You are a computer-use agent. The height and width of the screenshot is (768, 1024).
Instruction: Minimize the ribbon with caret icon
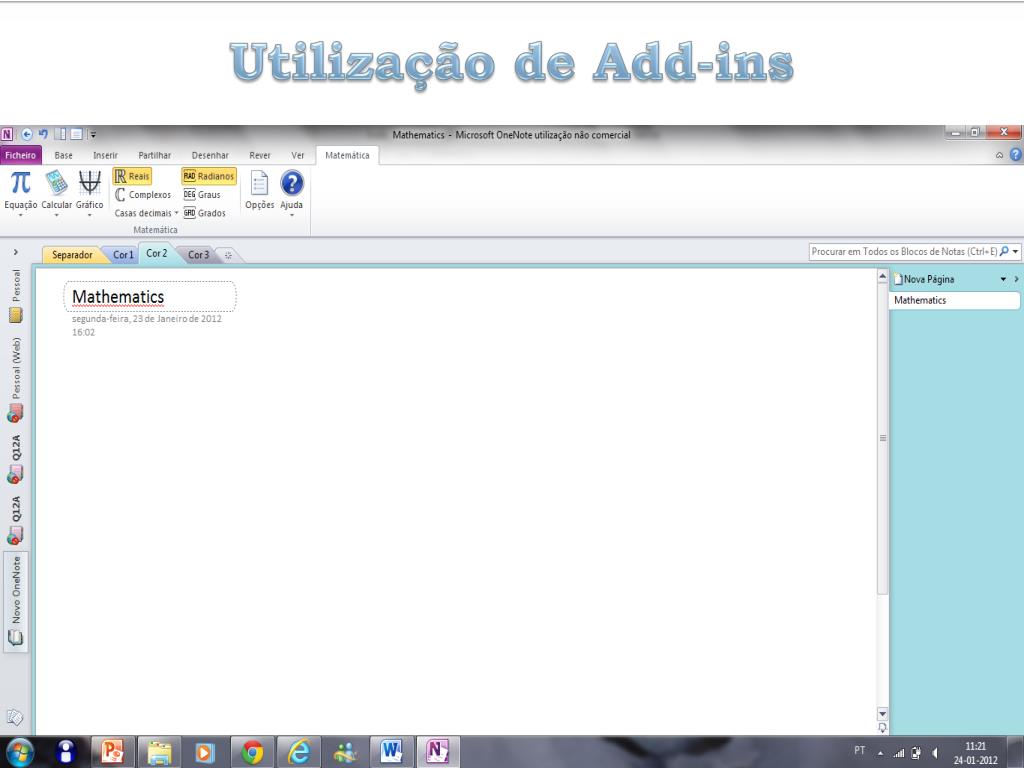coord(999,155)
